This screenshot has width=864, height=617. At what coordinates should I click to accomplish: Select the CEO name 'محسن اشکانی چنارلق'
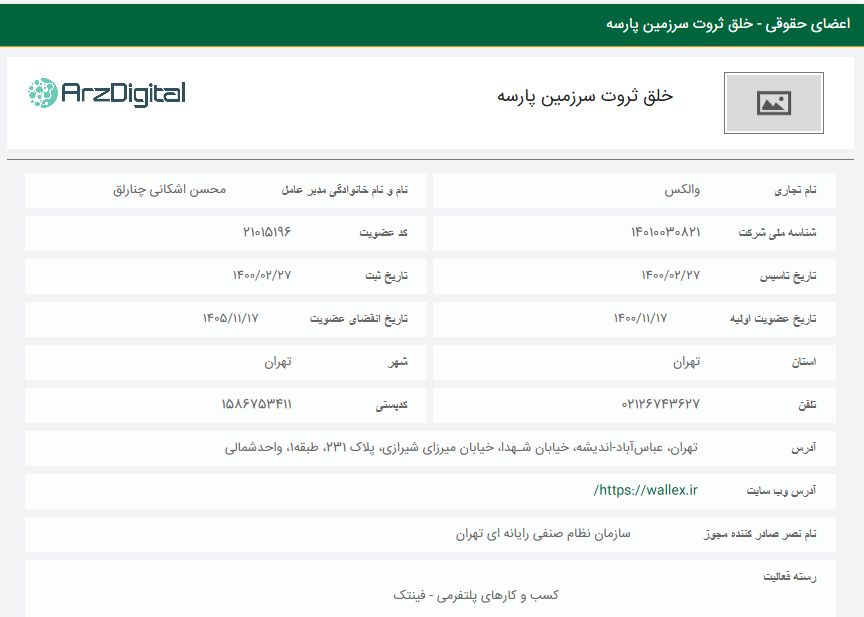coord(170,190)
